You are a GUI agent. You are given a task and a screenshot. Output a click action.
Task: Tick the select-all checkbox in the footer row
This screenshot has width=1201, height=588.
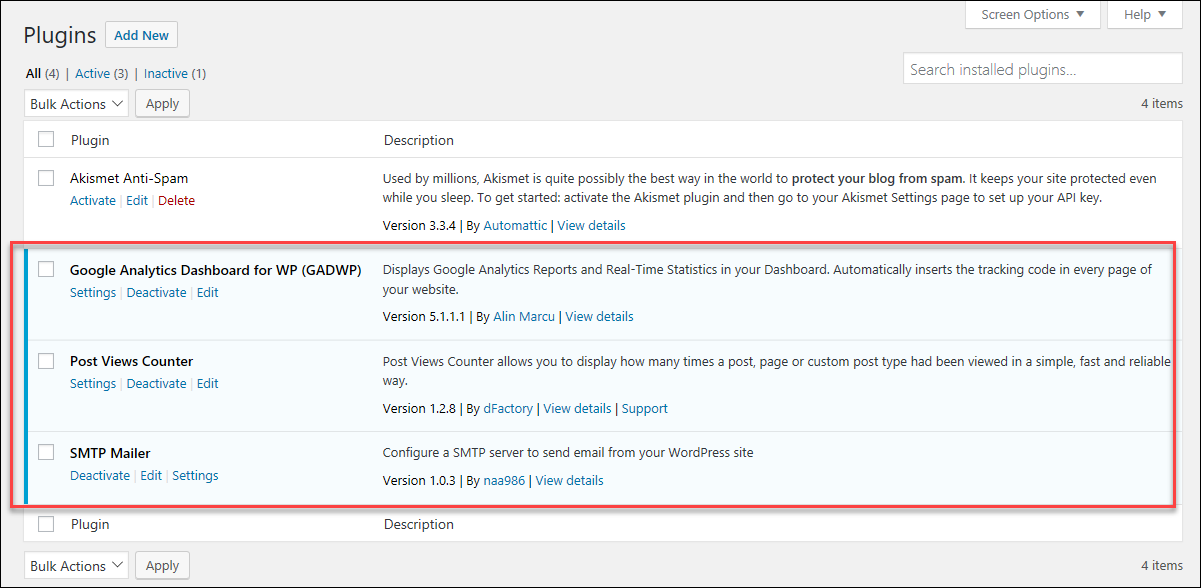[46, 523]
